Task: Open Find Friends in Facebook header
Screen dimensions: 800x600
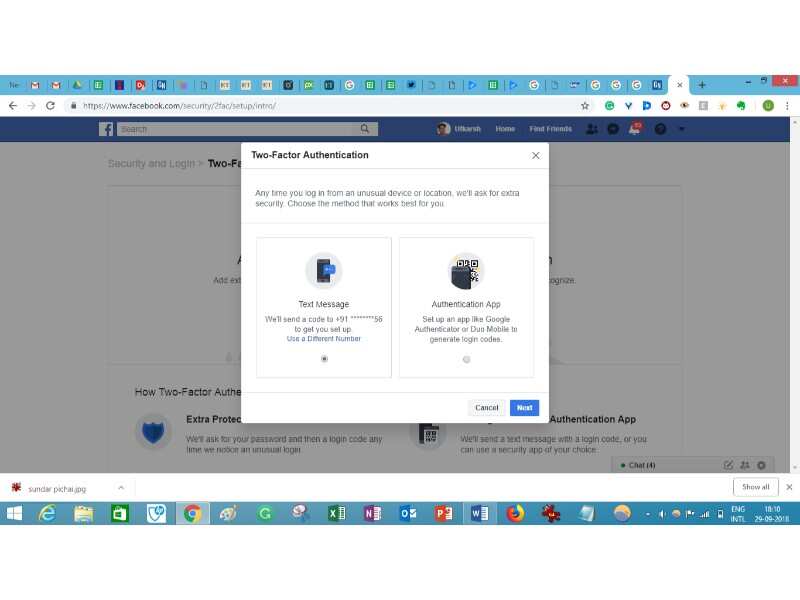Action: (x=550, y=129)
